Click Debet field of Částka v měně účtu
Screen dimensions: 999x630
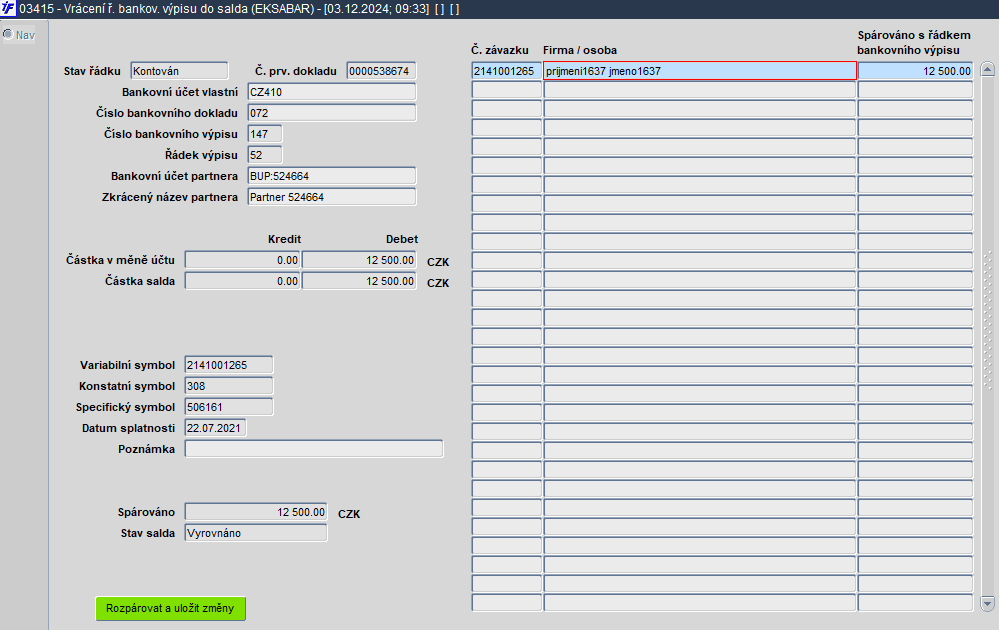(x=359, y=260)
